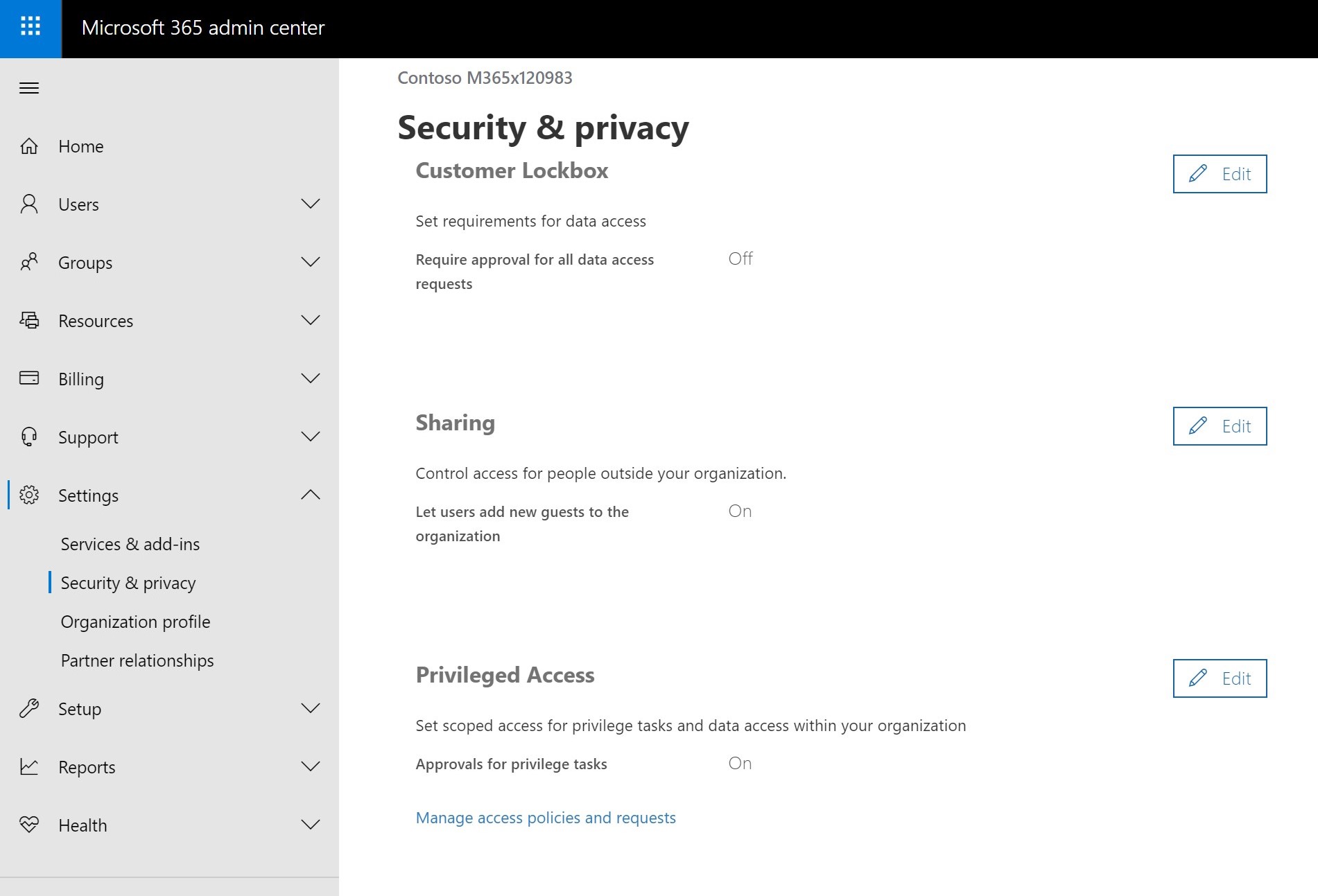The height and width of the screenshot is (896, 1318).
Task: Select the Home icon in the sidebar
Action: (x=29, y=146)
